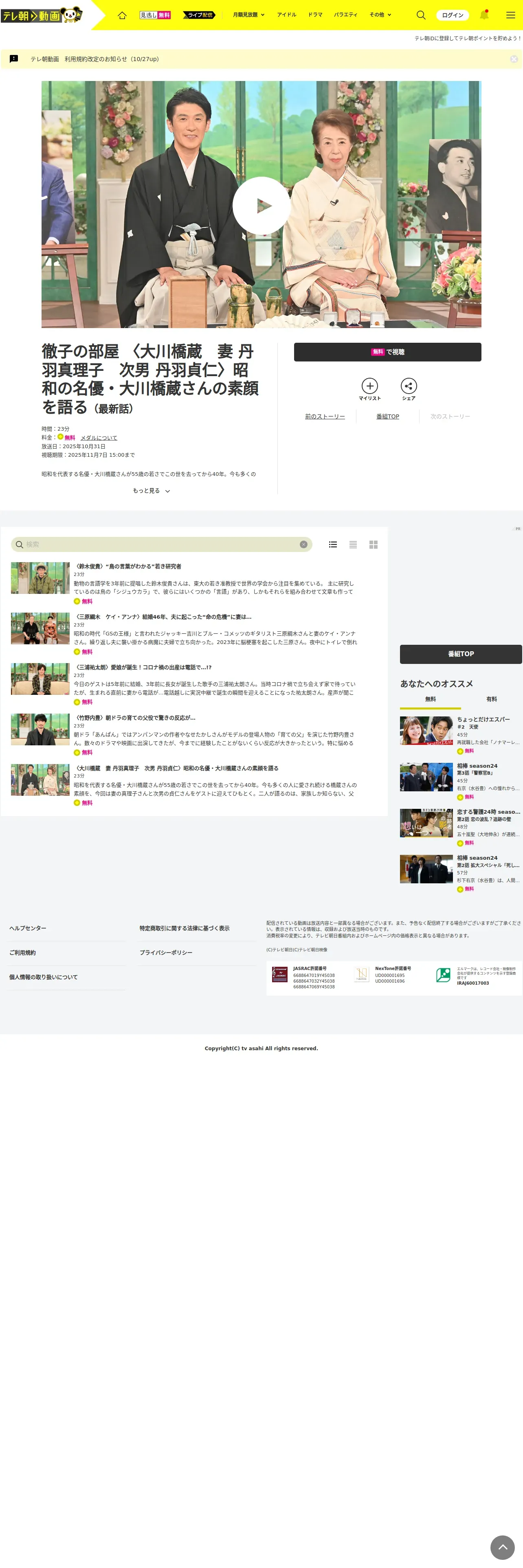Screen dimensions: 523x1568
Task: Clear the episode search field
Action: (x=303, y=544)
